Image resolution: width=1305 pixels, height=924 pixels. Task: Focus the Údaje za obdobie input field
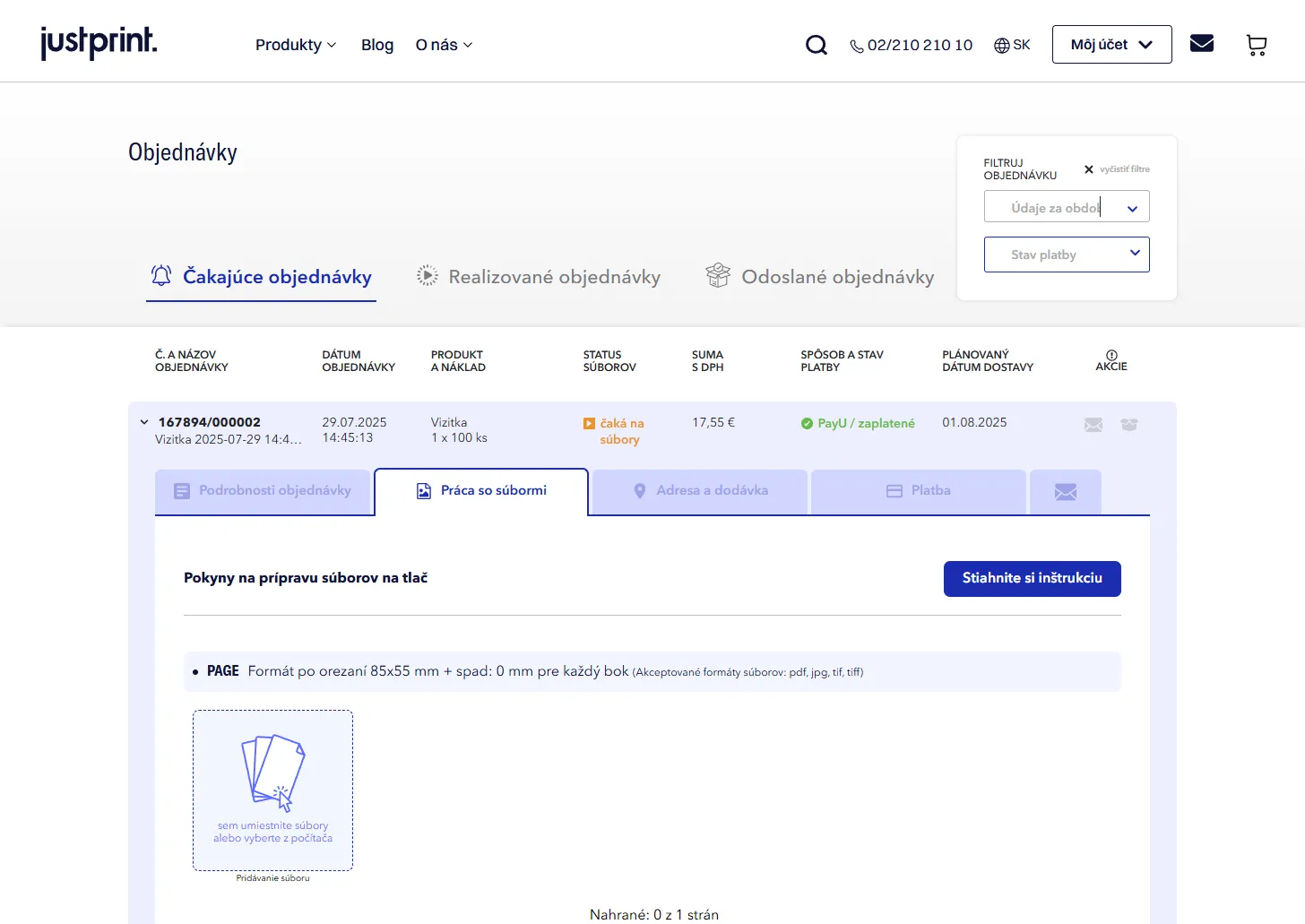pyautogui.click(x=1053, y=207)
